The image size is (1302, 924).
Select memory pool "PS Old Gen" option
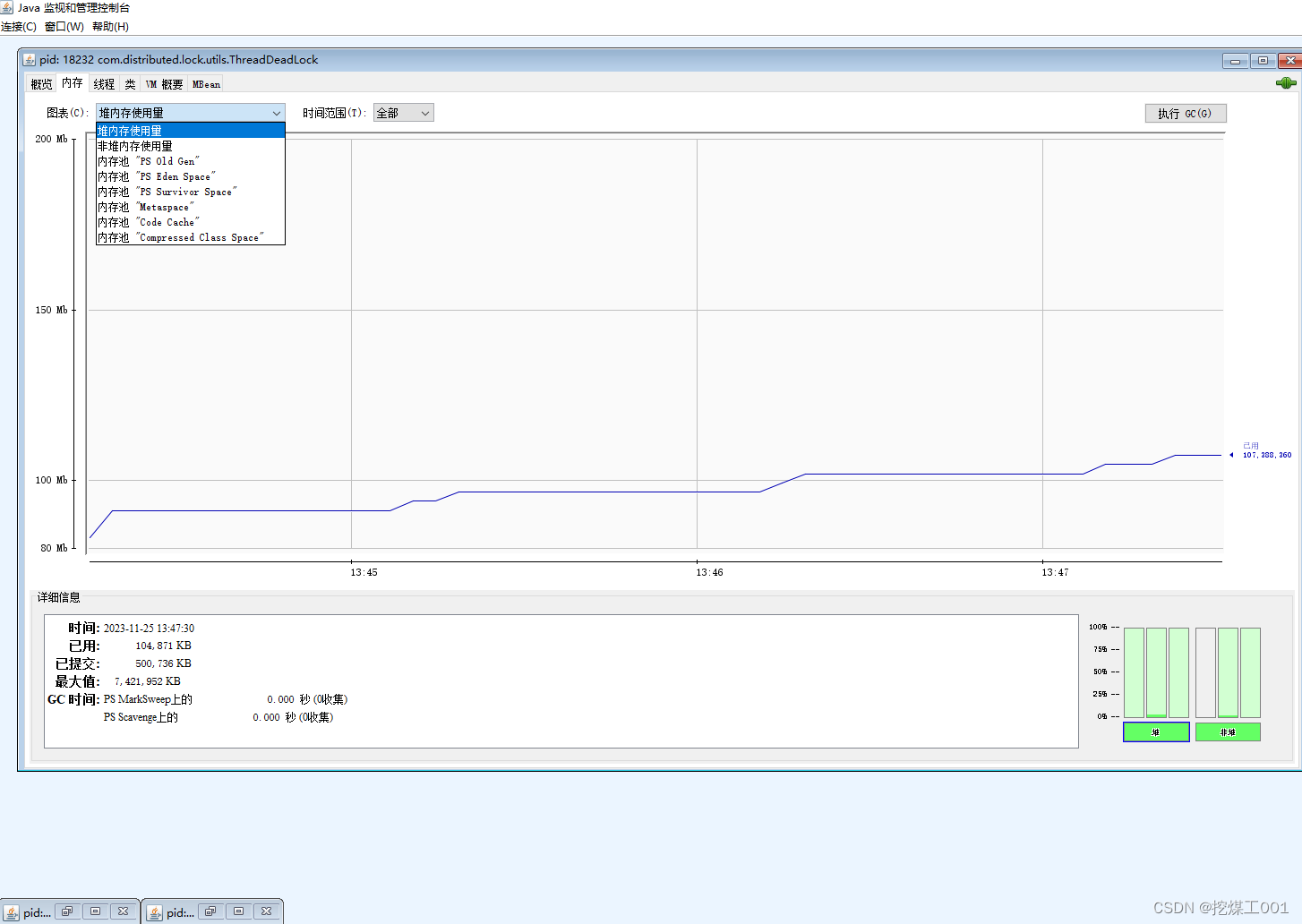coord(191,161)
